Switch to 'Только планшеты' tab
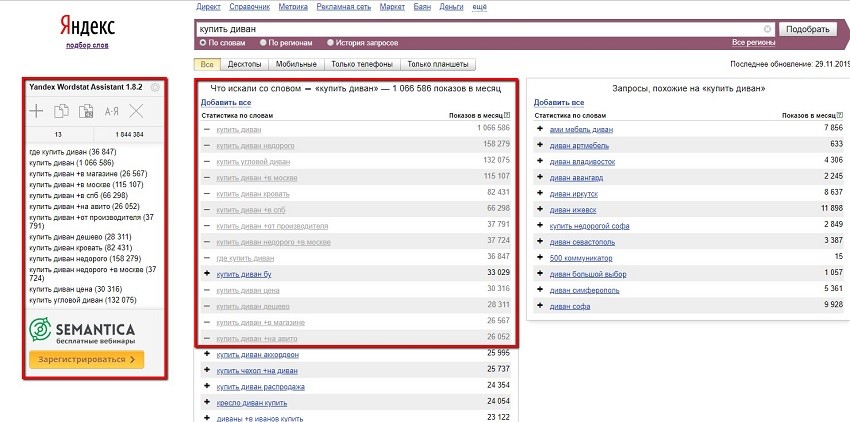 coord(437,65)
